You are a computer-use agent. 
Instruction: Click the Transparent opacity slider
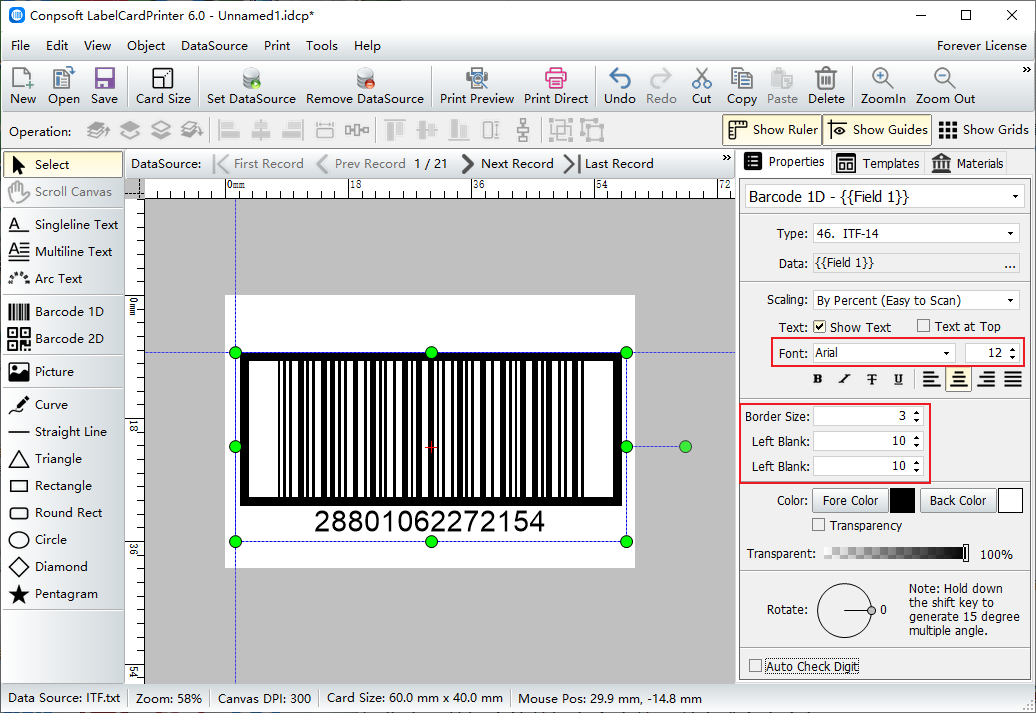point(897,553)
